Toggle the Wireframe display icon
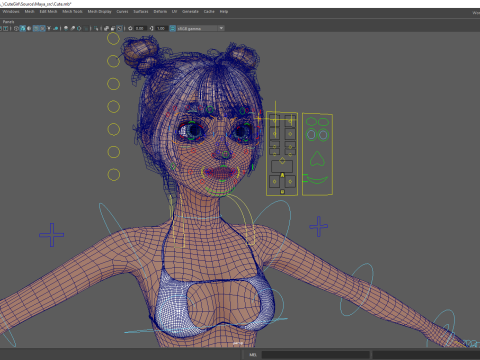The image size is (480, 360). tap(16, 28)
